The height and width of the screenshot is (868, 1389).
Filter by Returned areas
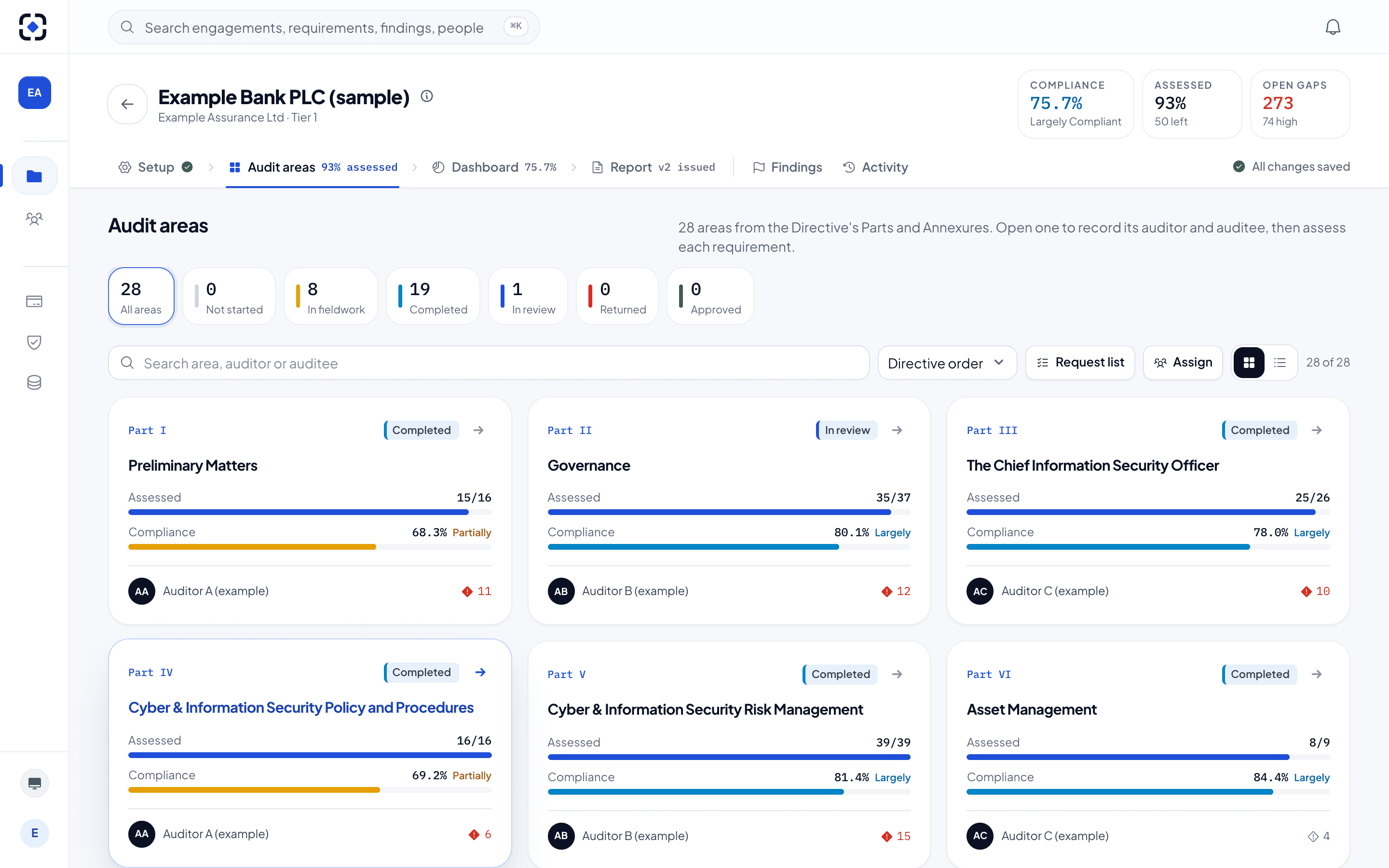(618, 296)
